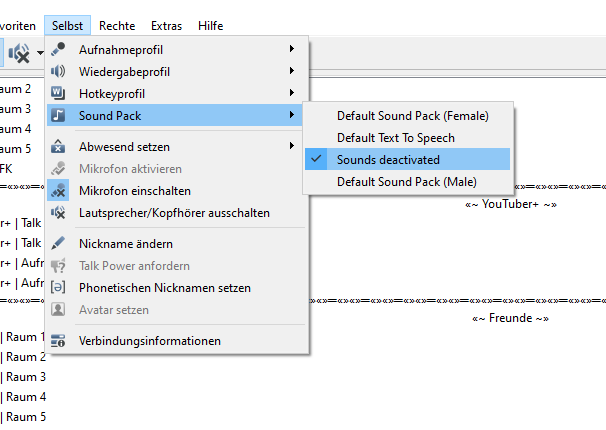
Task: Click the microphone icon beside Aufnahmeprofil
Action: pyautogui.click(x=58, y=49)
